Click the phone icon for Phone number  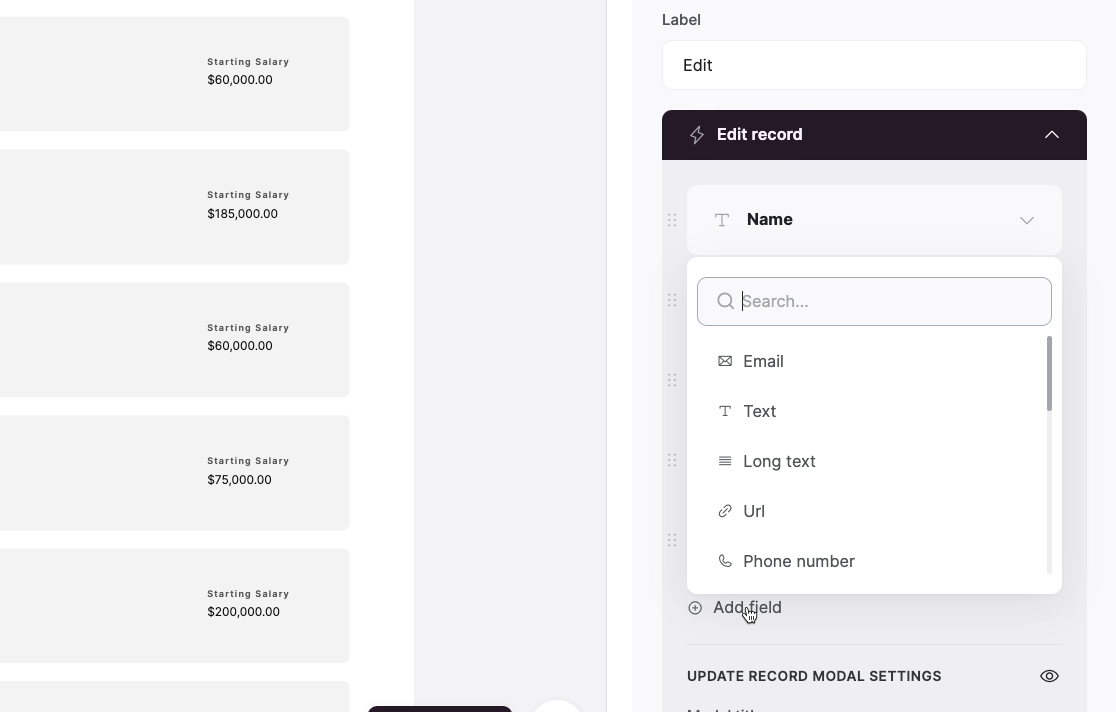(725, 561)
